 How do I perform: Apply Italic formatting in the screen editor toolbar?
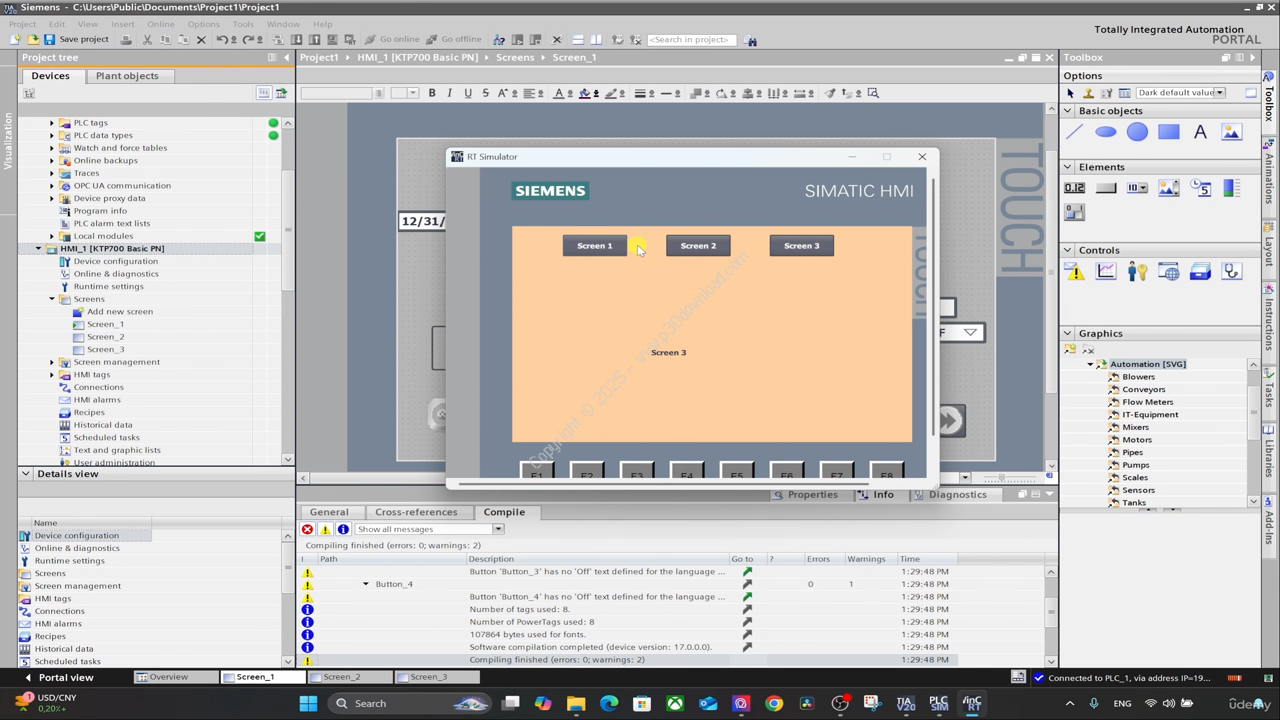pyautogui.click(x=450, y=93)
